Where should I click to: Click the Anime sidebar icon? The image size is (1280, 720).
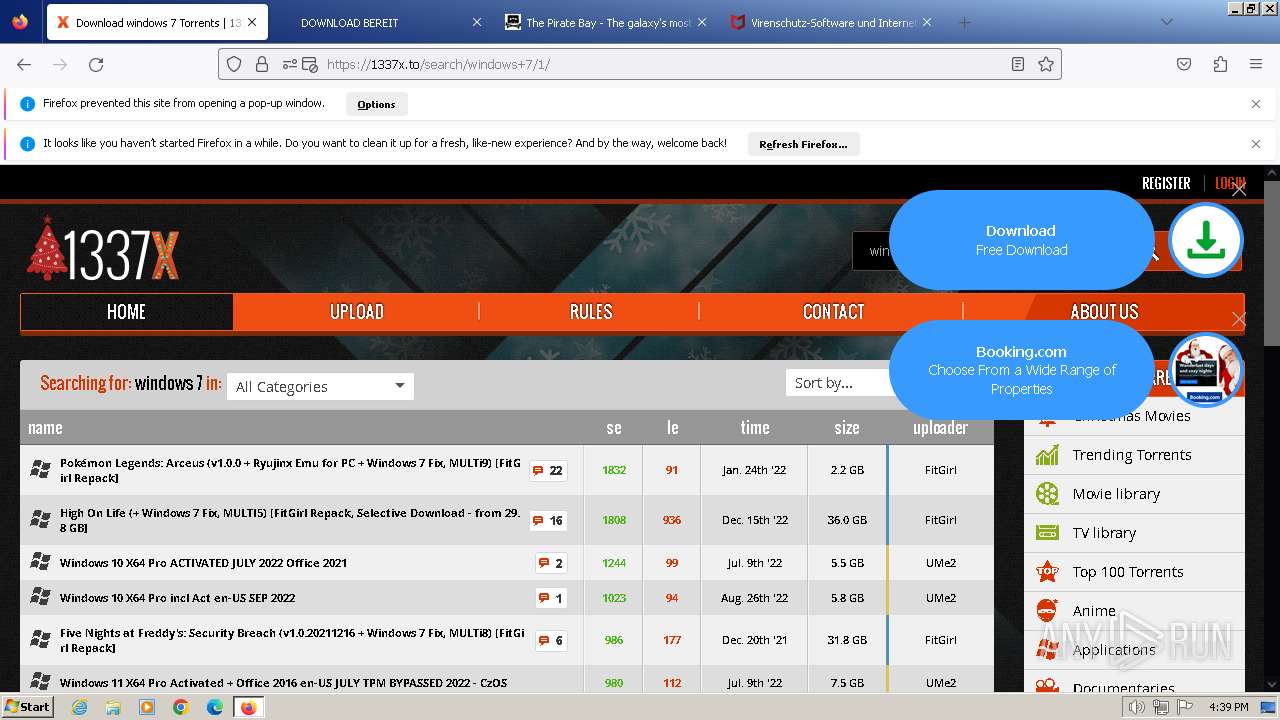pyautogui.click(x=1047, y=610)
